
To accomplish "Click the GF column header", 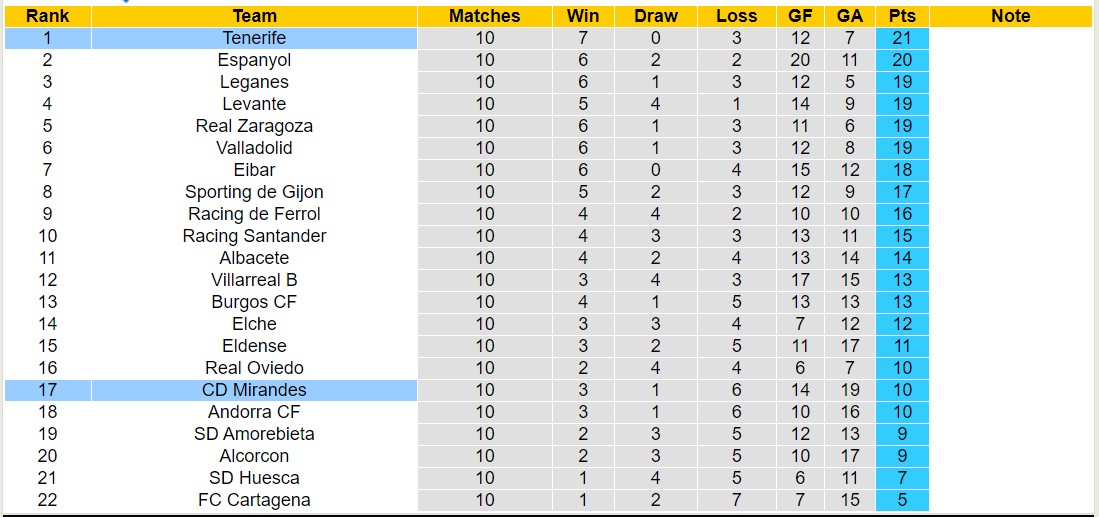I will click(800, 16).
